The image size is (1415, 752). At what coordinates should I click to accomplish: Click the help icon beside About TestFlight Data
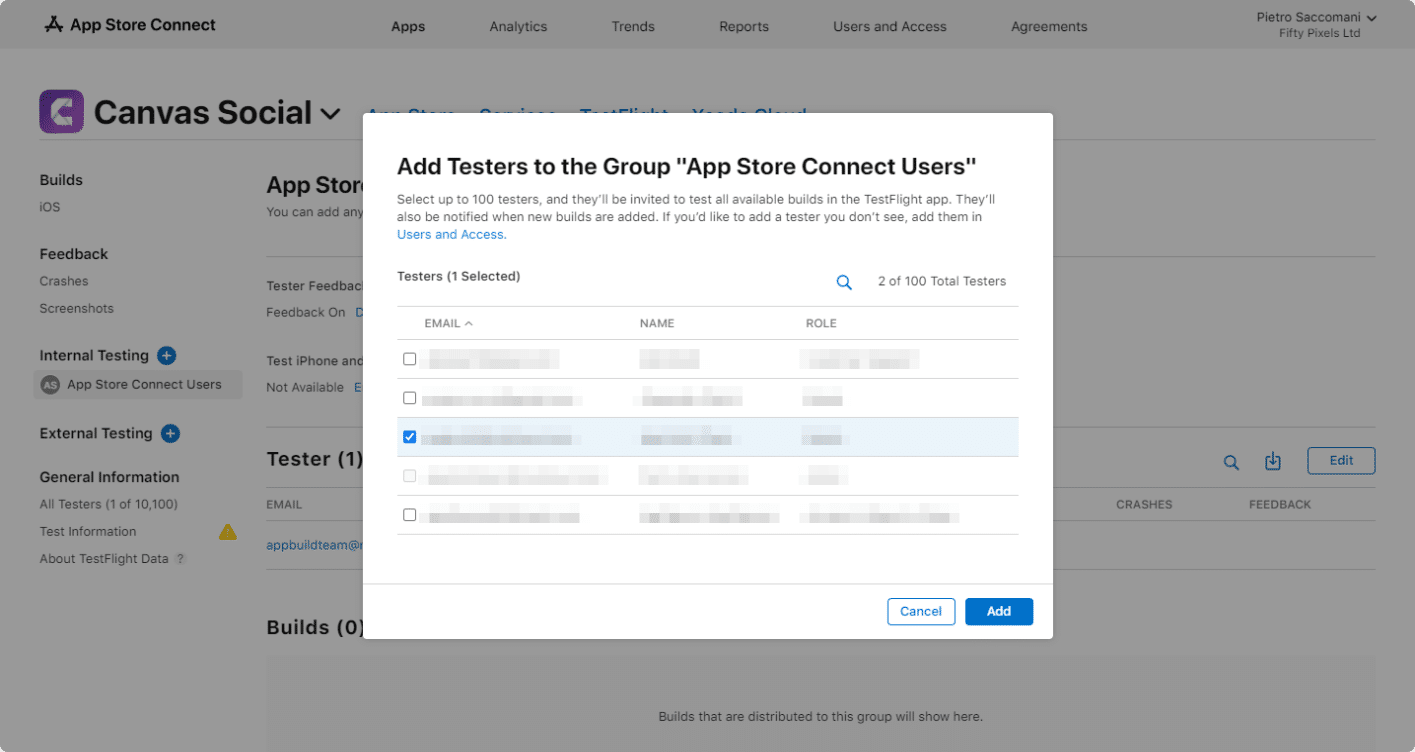pos(181,559)
